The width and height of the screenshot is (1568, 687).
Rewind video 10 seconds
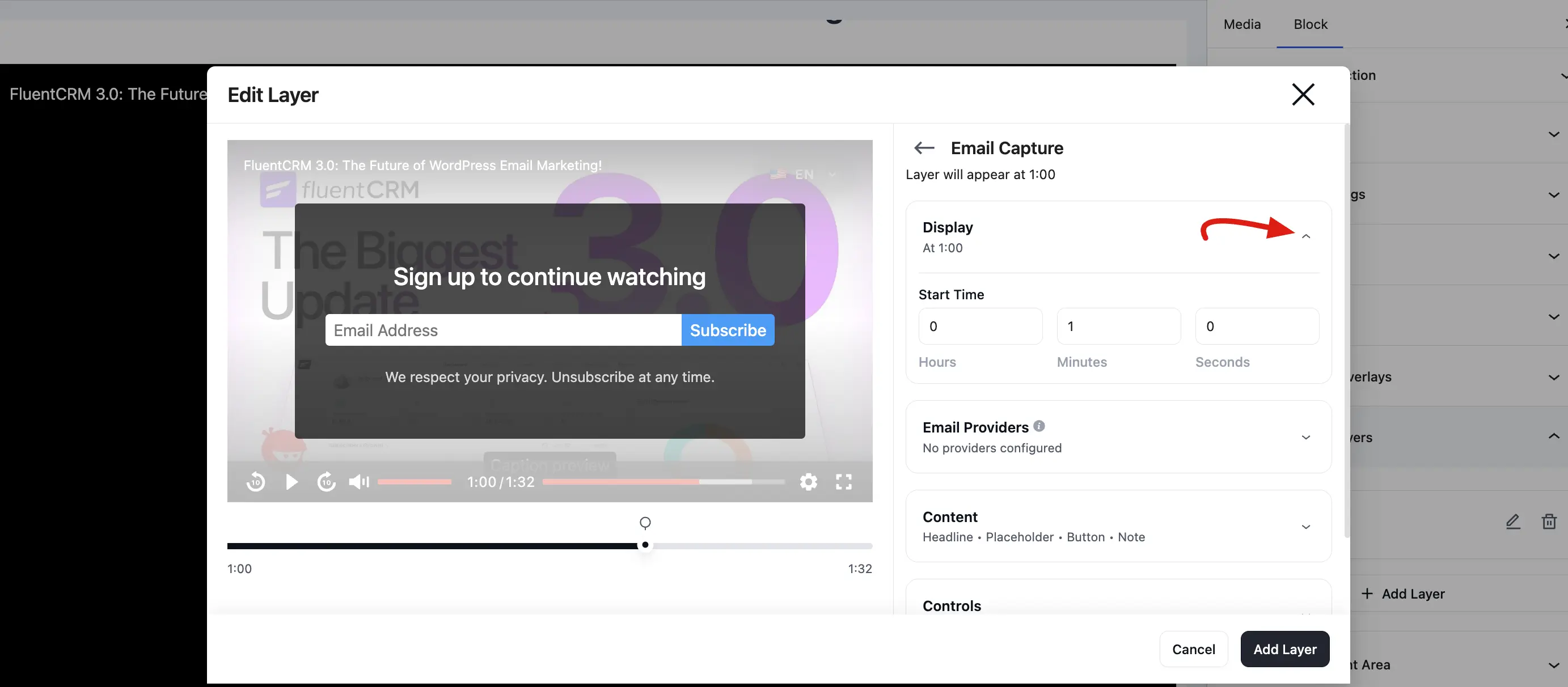pos(256,482)
